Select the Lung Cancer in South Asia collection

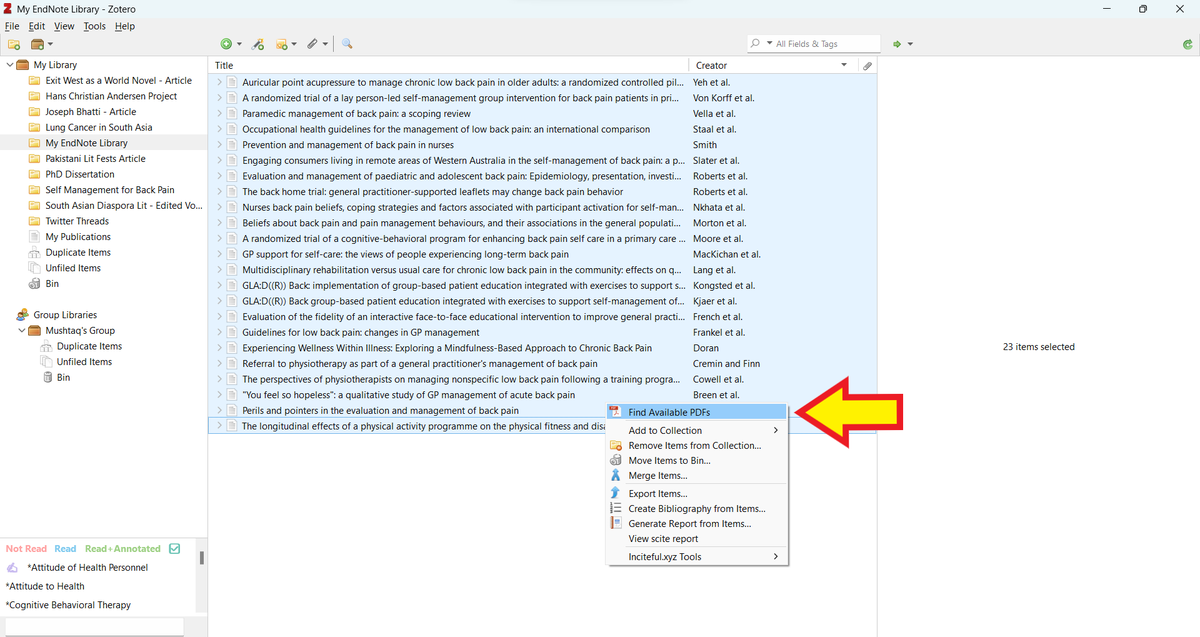pyautogui.click(x=98, y=127)
